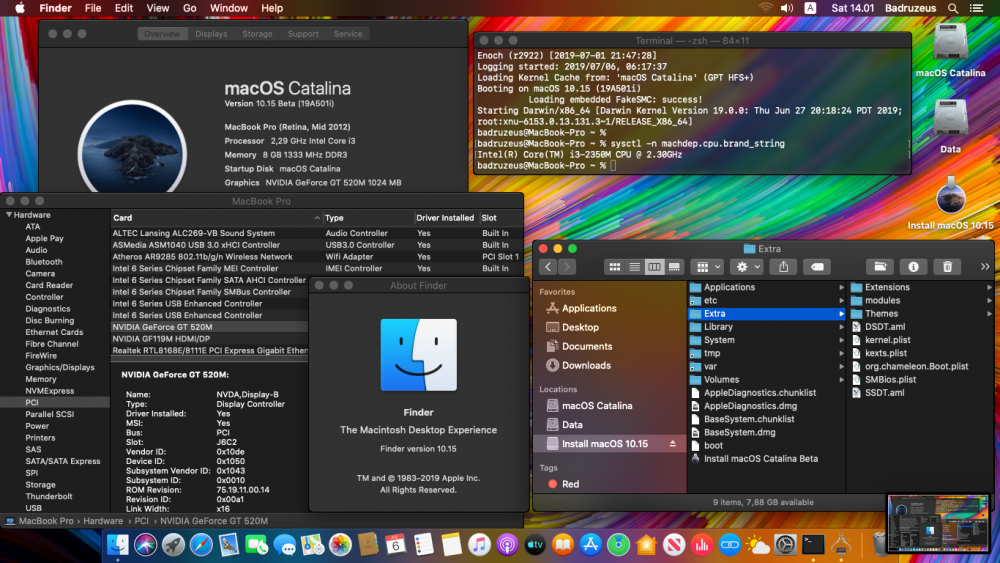Open the Window menu
Viewport: 1000px width, 563px height.
[228, 8]
